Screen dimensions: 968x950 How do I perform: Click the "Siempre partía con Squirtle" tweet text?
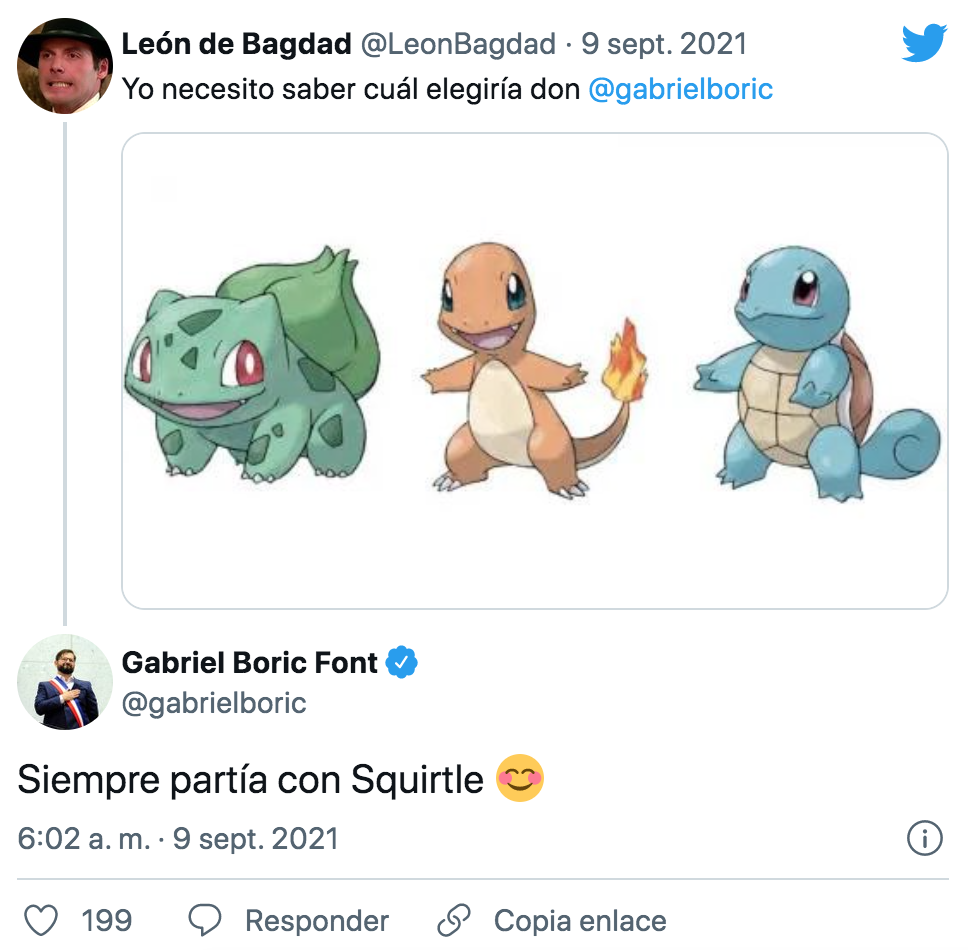pyautogui.click(x=250, y=780)
